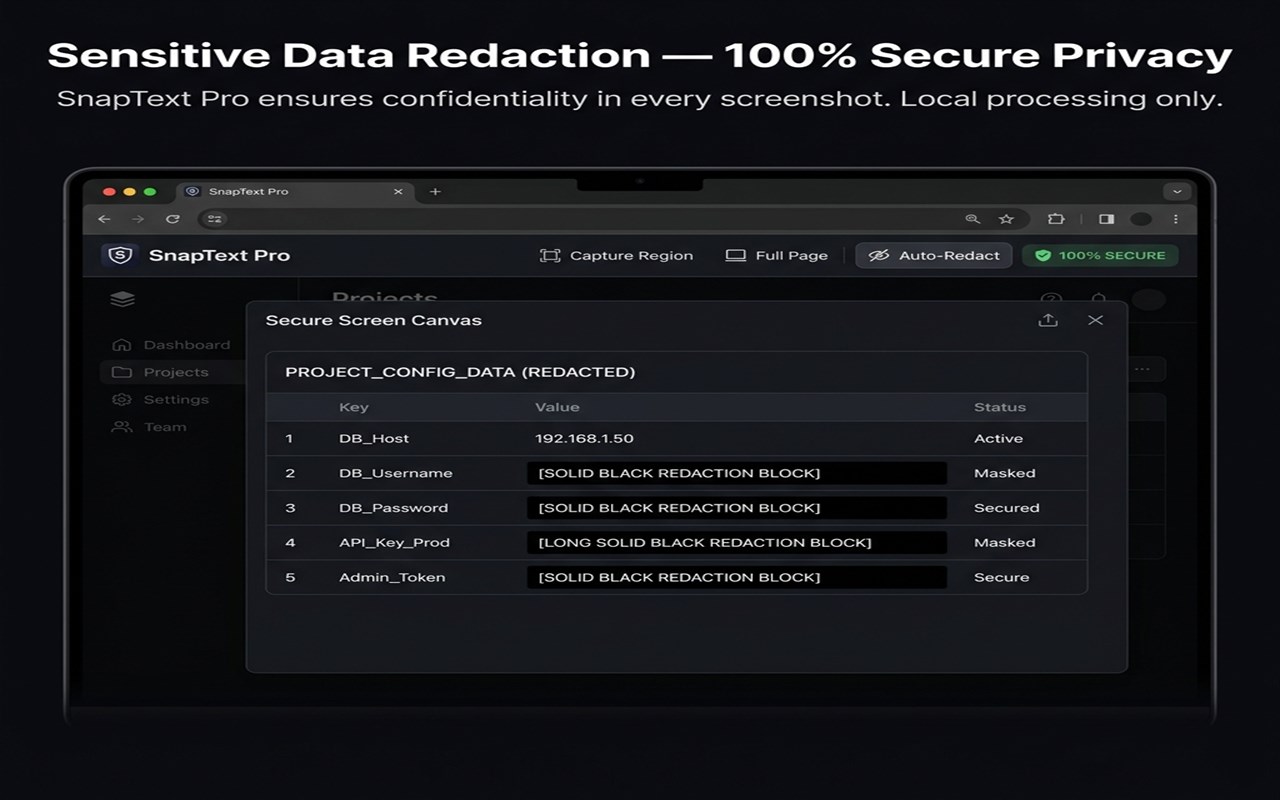Click the 192.168.1.50 value
This screenshot has width=1280, height=800.
pos(585,438)
